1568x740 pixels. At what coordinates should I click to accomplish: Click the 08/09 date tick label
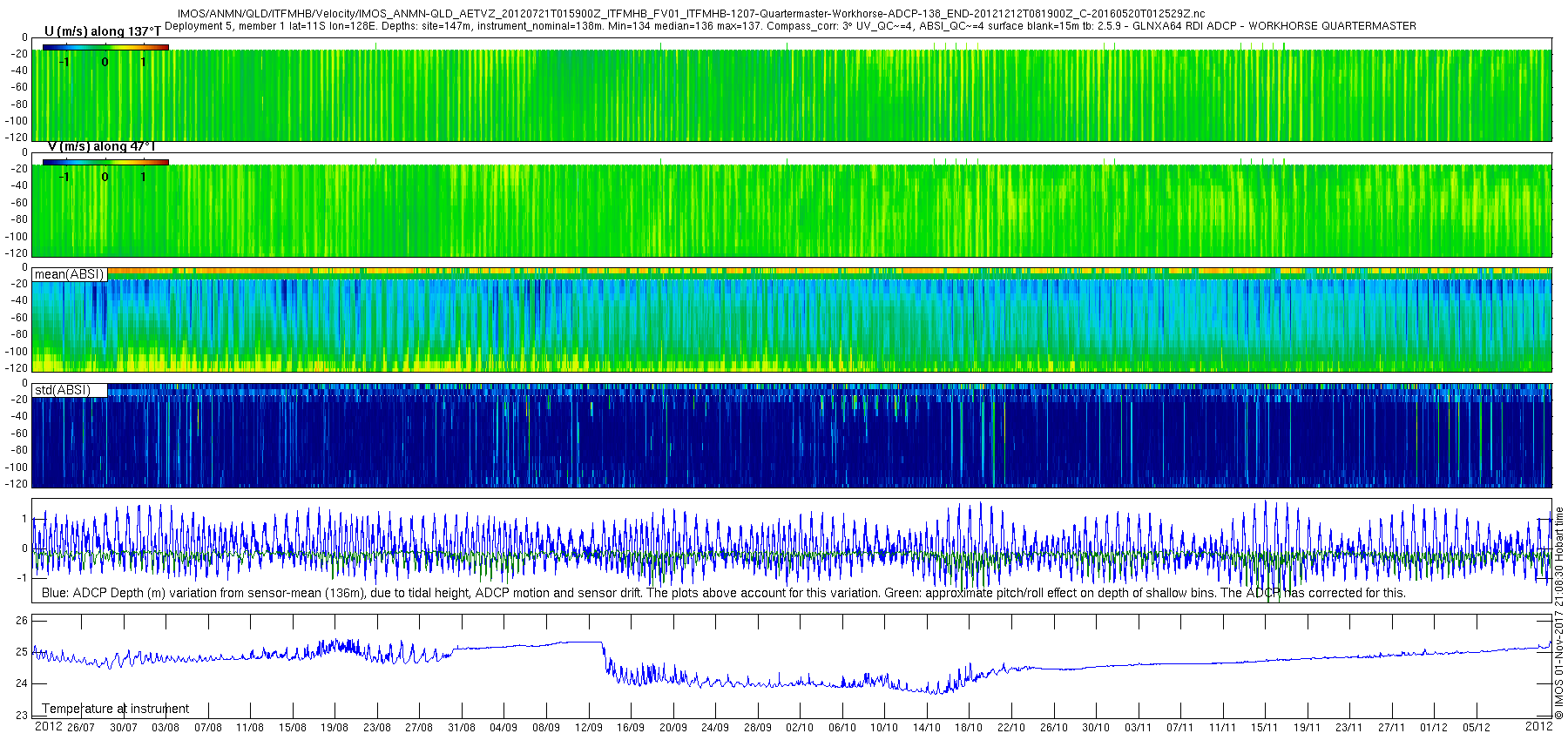point(545,728)
